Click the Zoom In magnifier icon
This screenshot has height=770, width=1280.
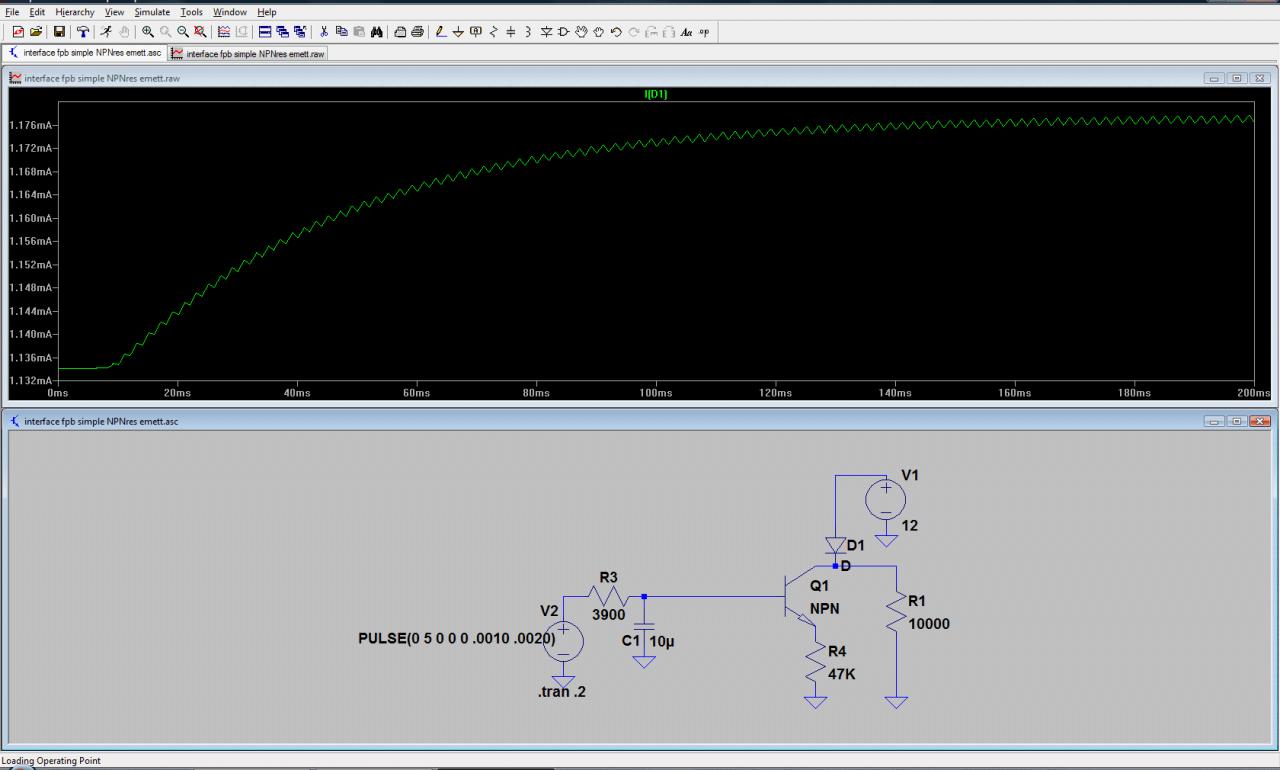[148, 32]
